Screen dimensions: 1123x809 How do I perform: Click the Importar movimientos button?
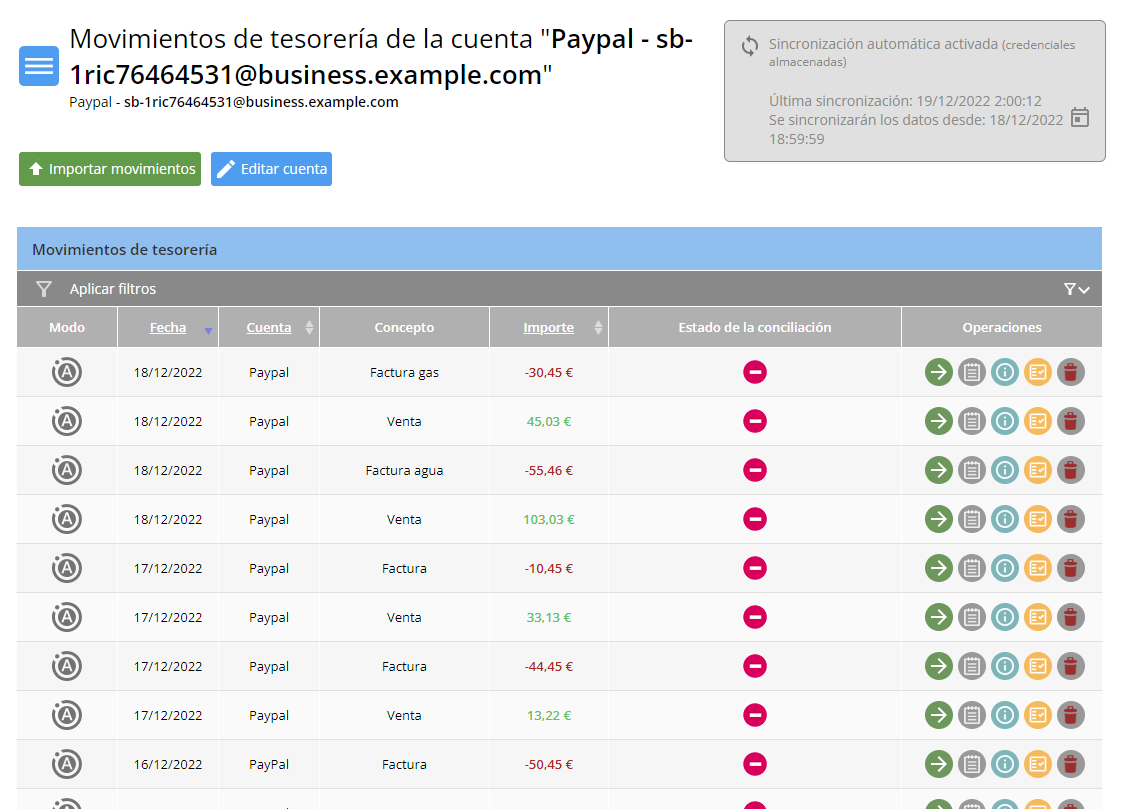pyautogui.click(x=110, y=169)
